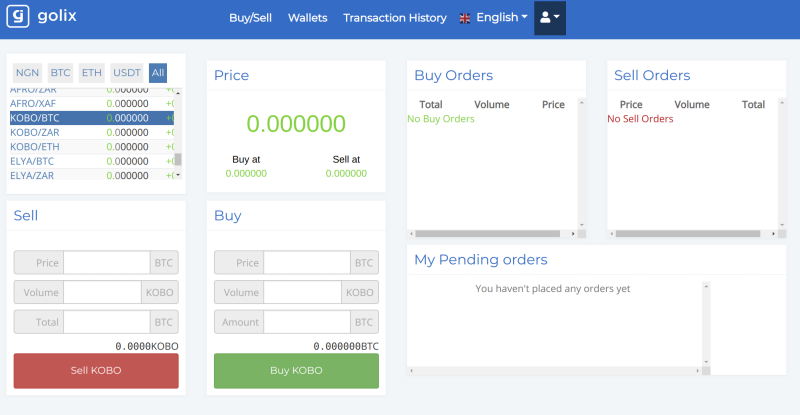The height and width of the screenshot is (415, 800).
Task: Focus the Buy Amount input field
Action: [x=307, y=322]
